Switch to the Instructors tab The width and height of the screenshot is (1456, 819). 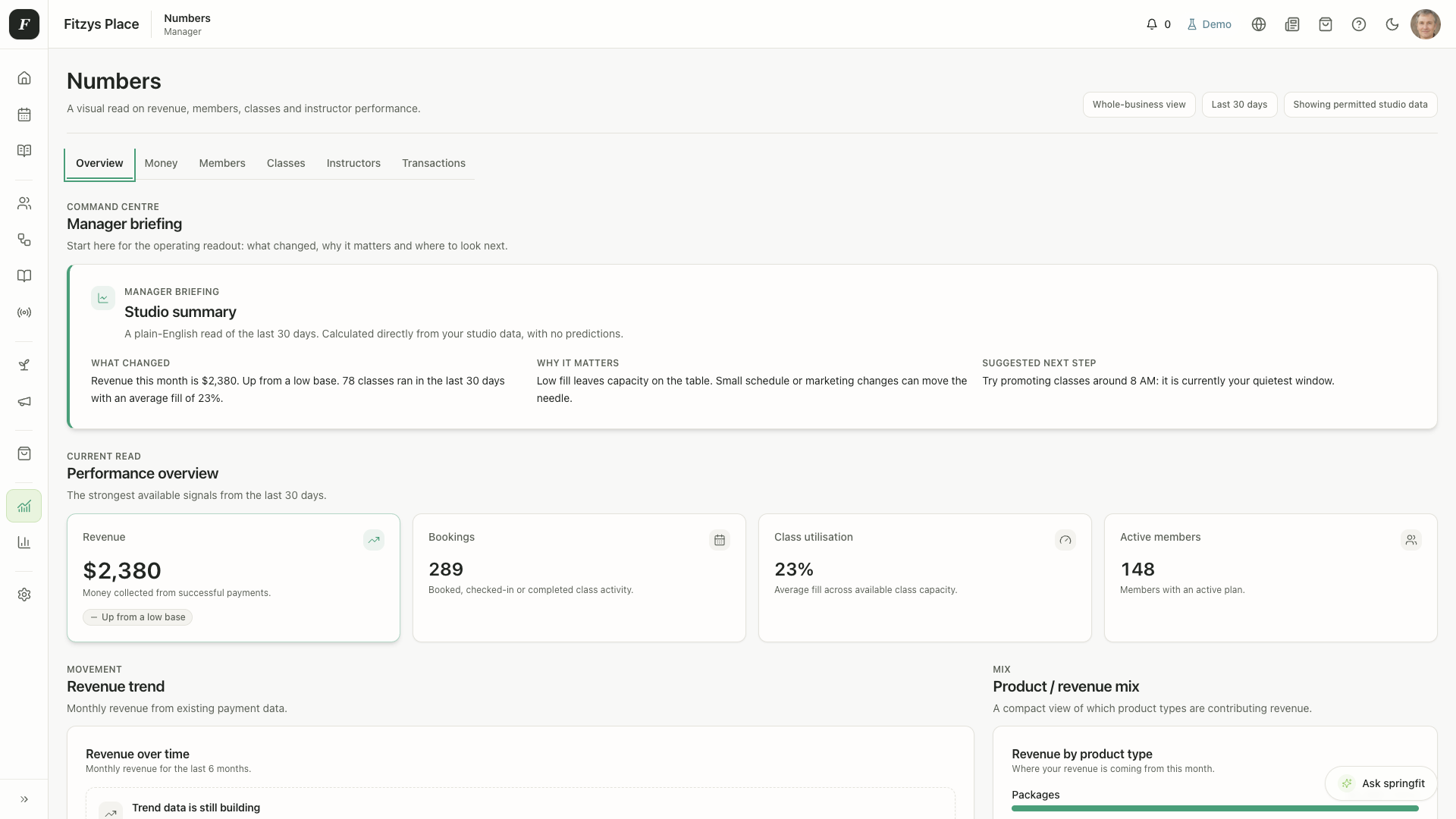coord(353,164)
